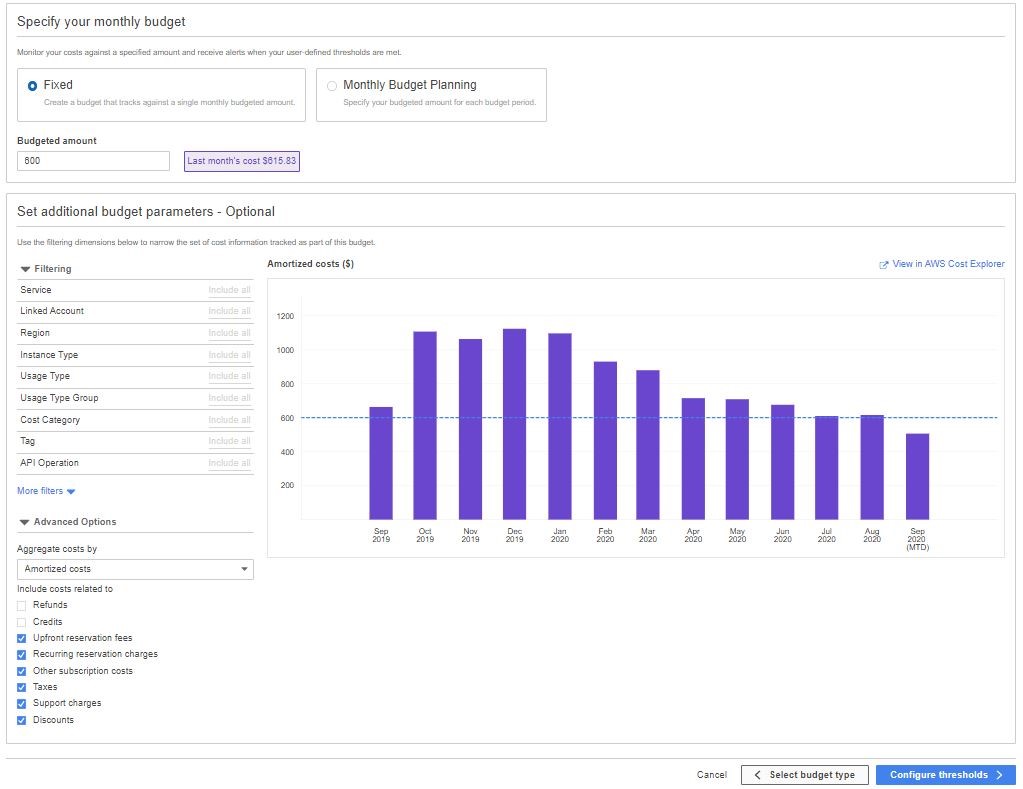Click Select budget type button
This screenshot has height=789, width=1023.
[804, 775]
